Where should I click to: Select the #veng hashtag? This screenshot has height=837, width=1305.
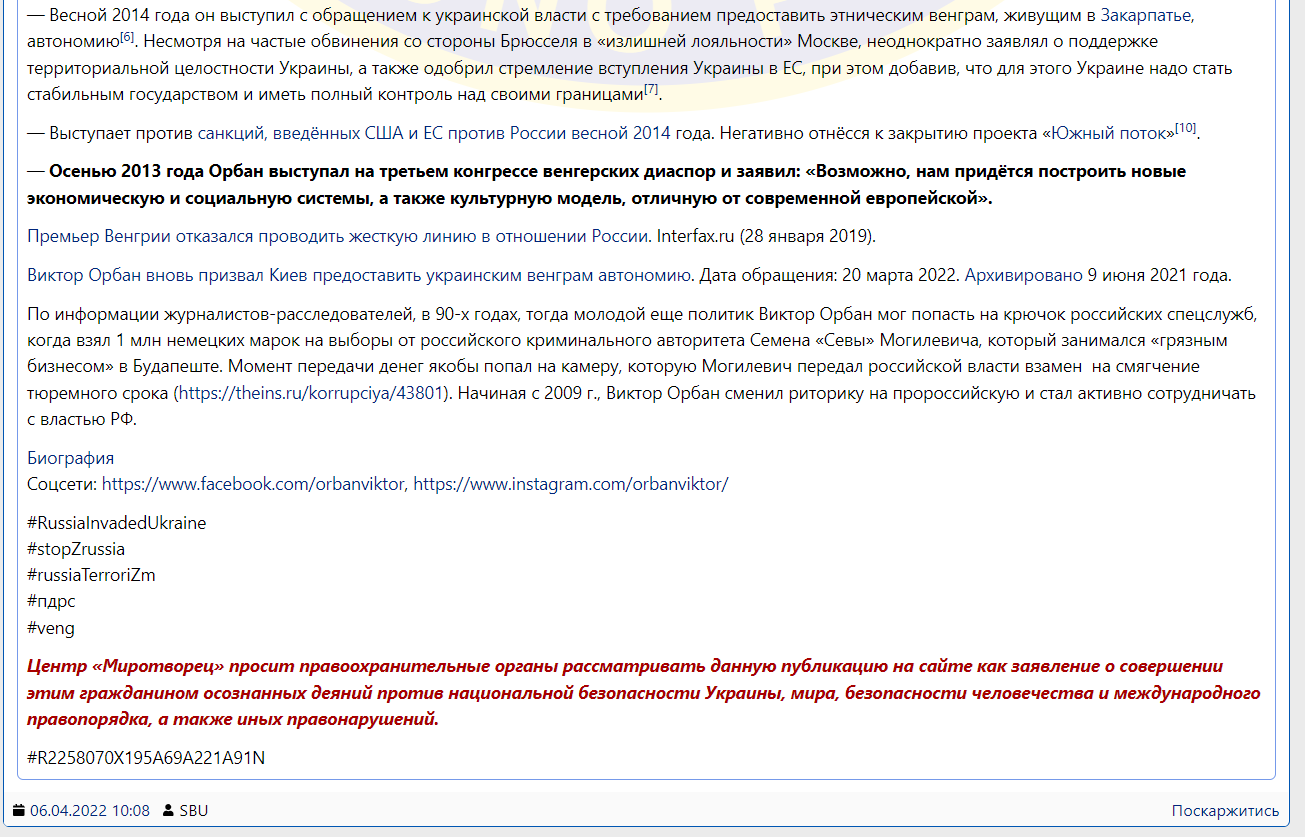coord(51,627)
